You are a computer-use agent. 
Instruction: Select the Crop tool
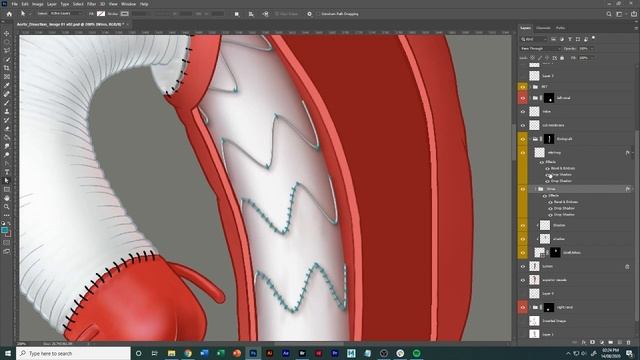pyautogui.click(x=7, y=68)
